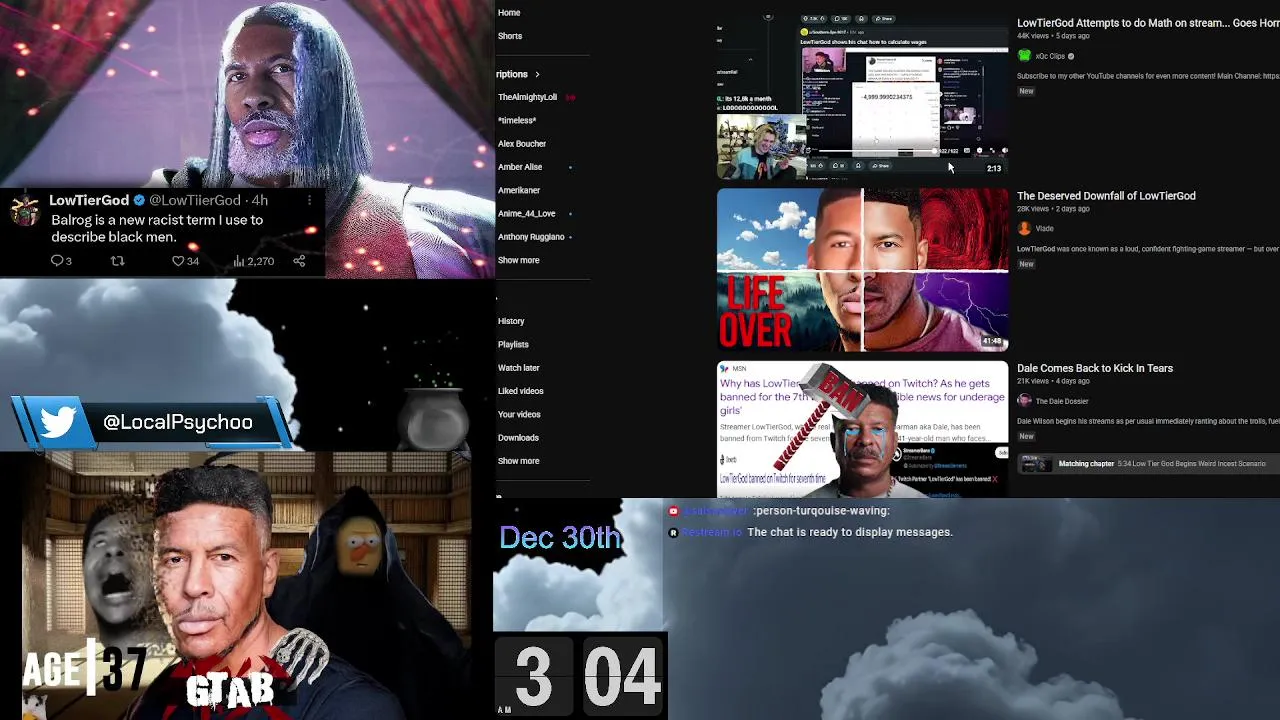1280x720 pixels.
Task: Open Your videos in the sidebar
Action: pos(519,414)
